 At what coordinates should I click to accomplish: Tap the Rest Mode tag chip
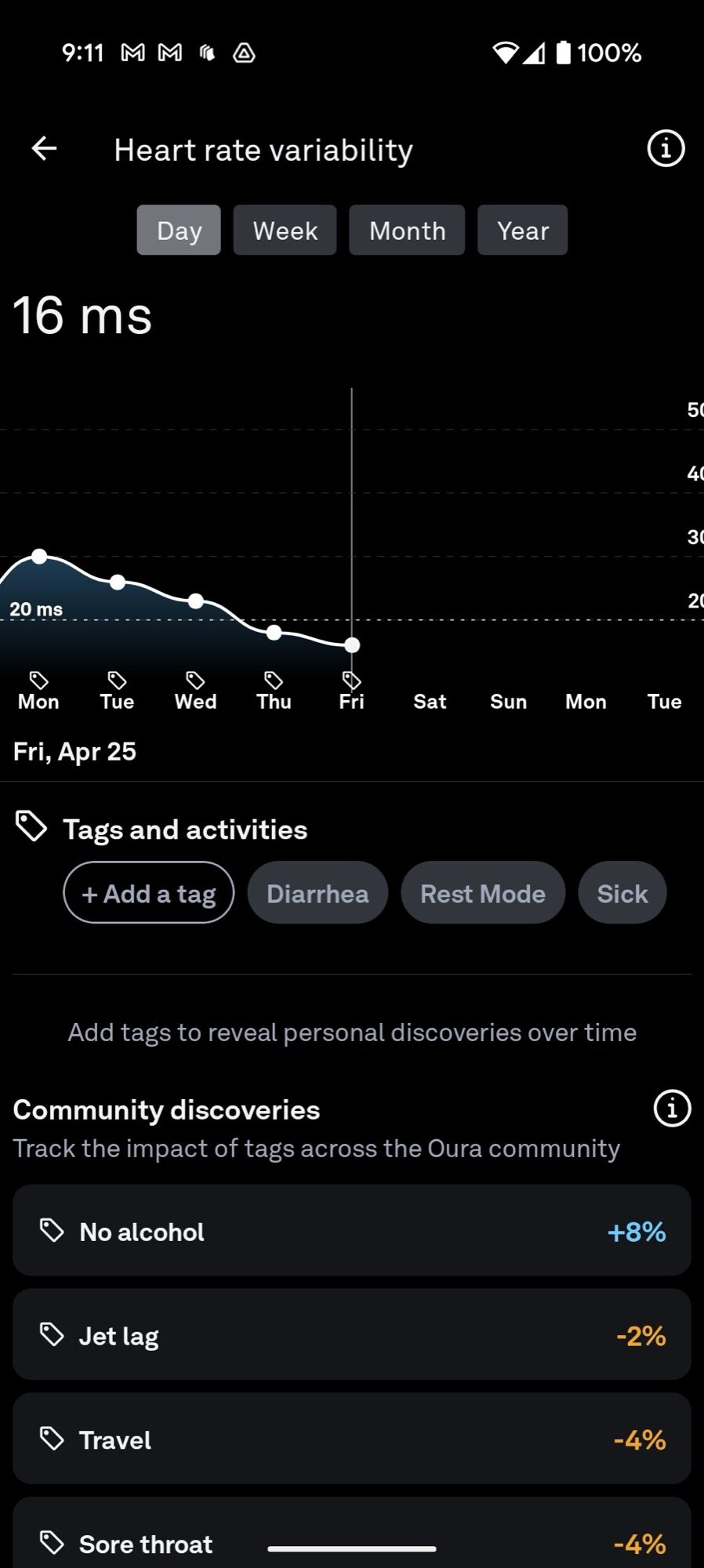(483, 894)
